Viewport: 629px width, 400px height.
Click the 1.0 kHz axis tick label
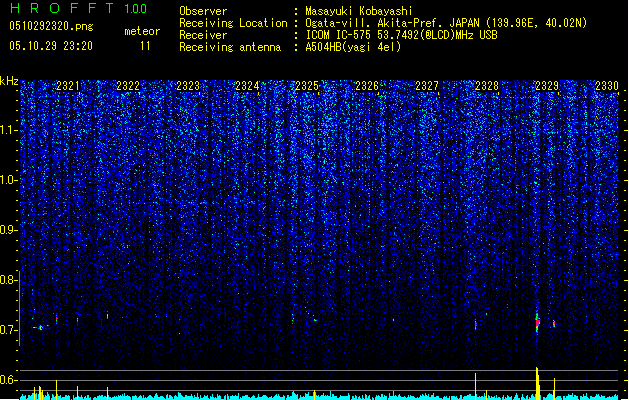coord(9,180)
